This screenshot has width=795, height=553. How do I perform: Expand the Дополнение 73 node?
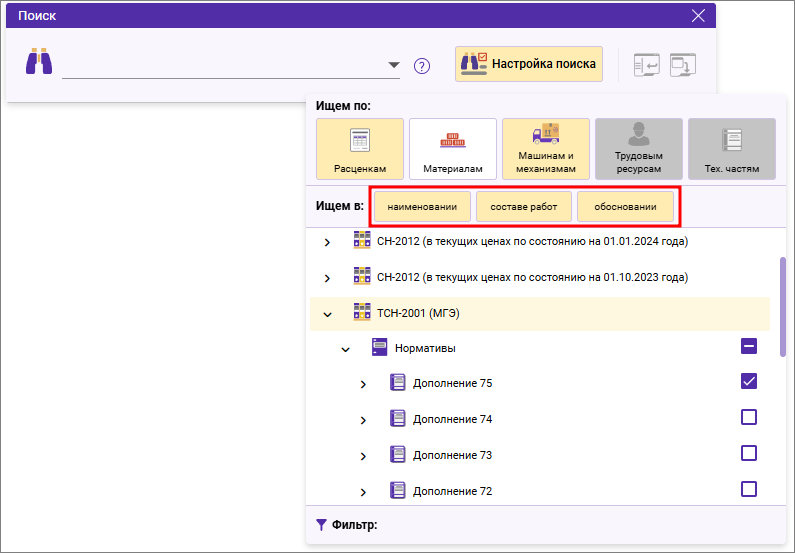coord(363,456)
